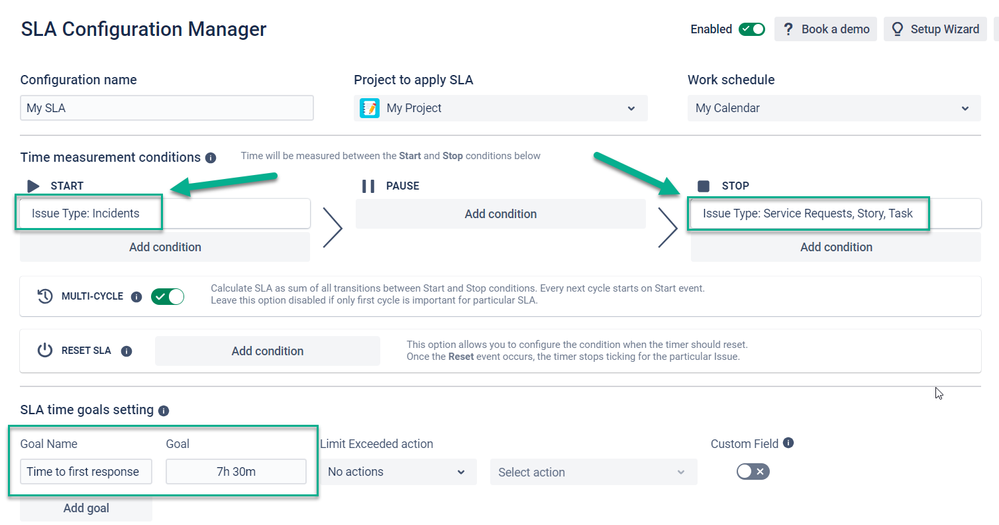
Task: Turn on the Custom Field toggle
Action: click(753, 471)
